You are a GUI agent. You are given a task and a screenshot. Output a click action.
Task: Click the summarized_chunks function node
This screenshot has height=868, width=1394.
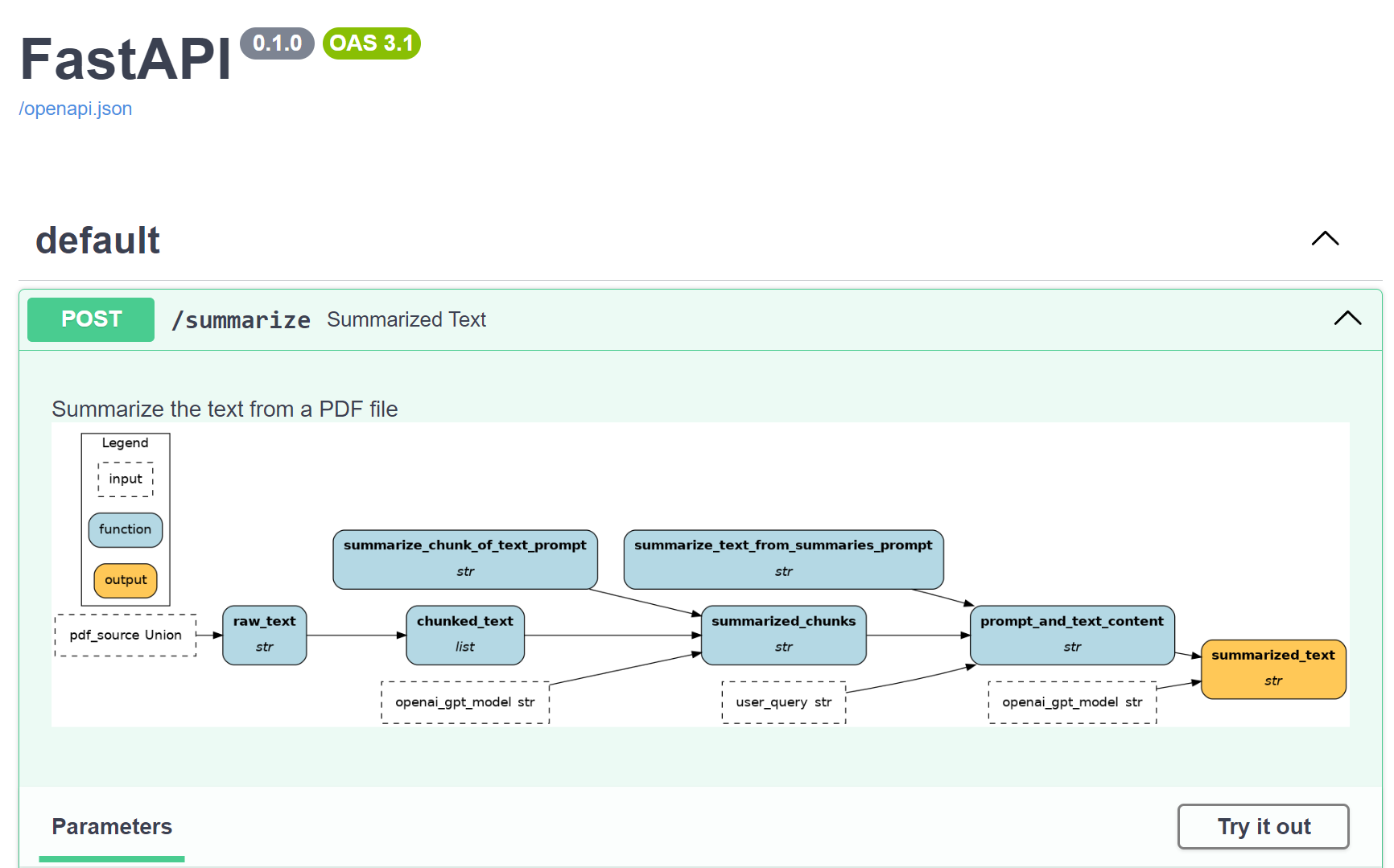[x=783, y=635]
